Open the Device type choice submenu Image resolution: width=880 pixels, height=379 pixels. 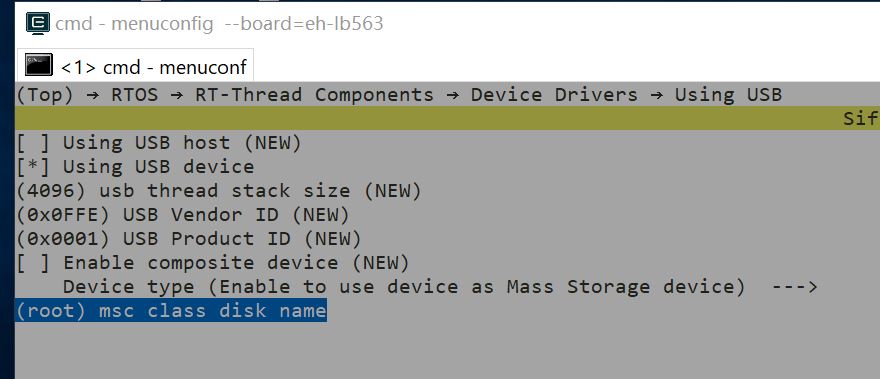[x=439, y=287]
